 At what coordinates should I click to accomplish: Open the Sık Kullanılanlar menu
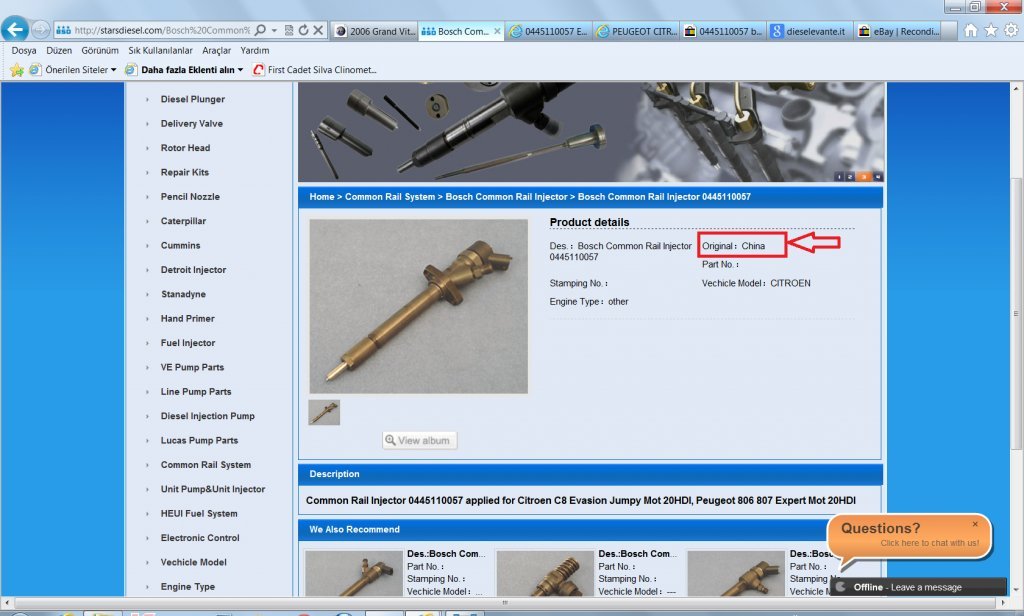tap(160, 50)
